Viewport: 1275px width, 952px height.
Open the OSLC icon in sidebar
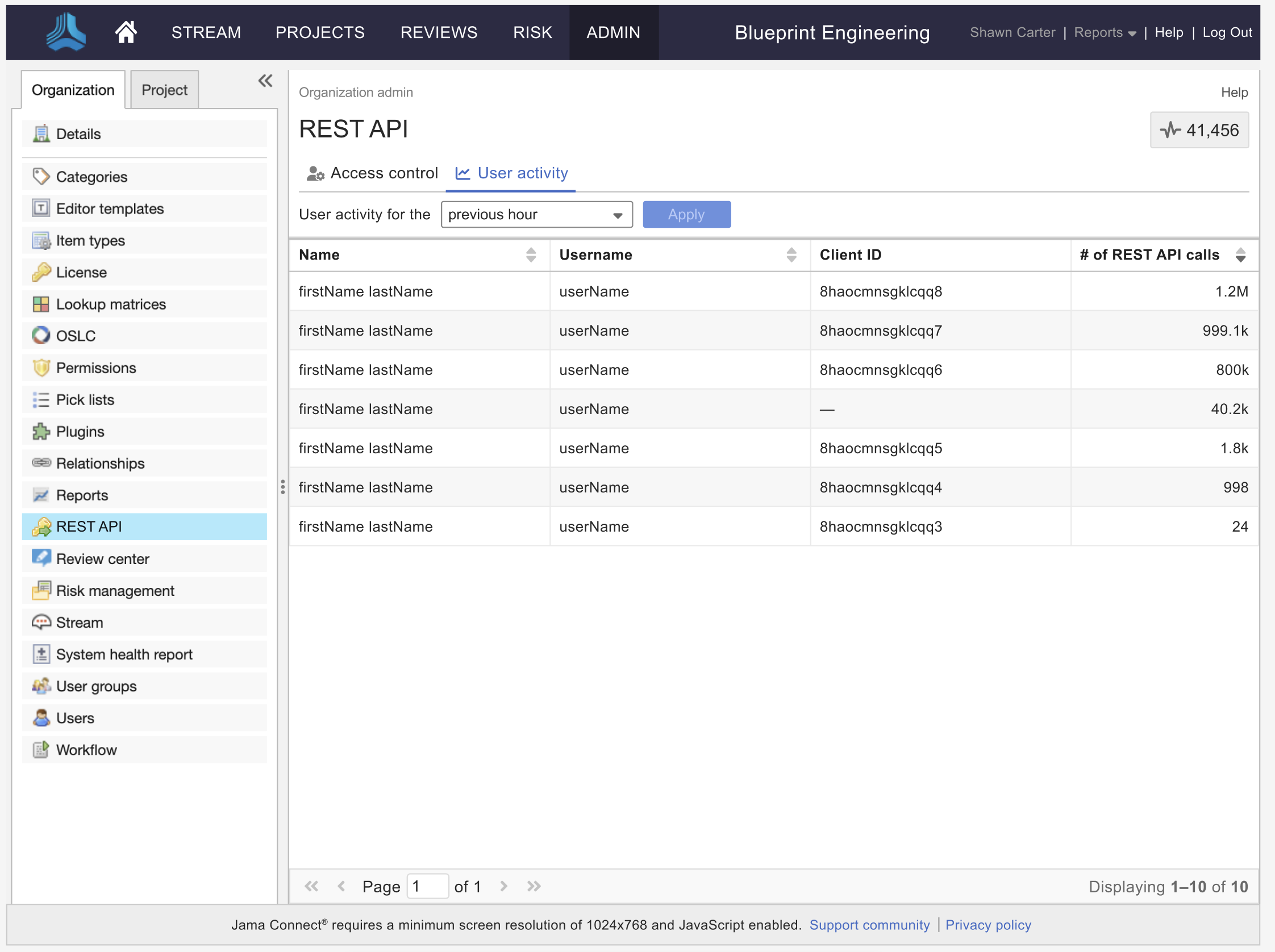pyautogui.click(x=41, y=335)
